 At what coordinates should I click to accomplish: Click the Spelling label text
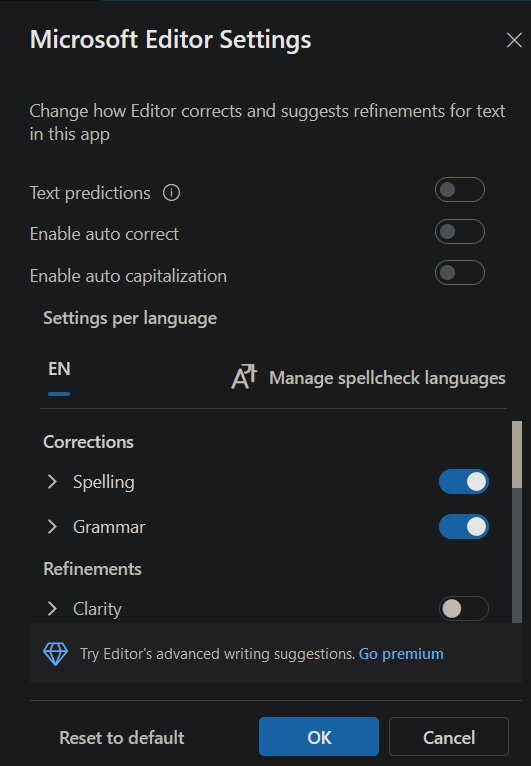tap(104, 482)
